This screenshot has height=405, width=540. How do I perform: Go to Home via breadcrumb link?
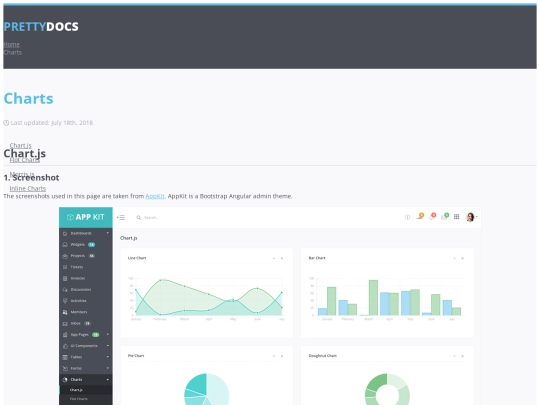pyautogui.click(x=11, y=44)
